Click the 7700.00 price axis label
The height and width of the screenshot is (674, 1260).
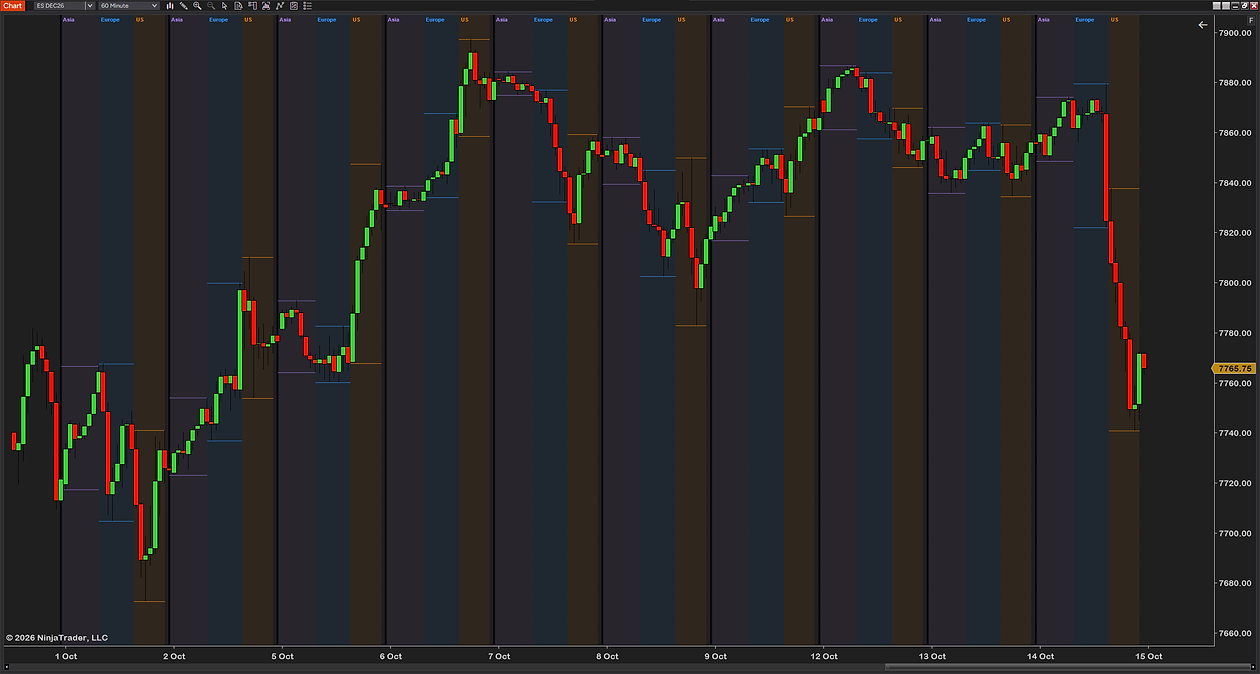point(1235,533)
